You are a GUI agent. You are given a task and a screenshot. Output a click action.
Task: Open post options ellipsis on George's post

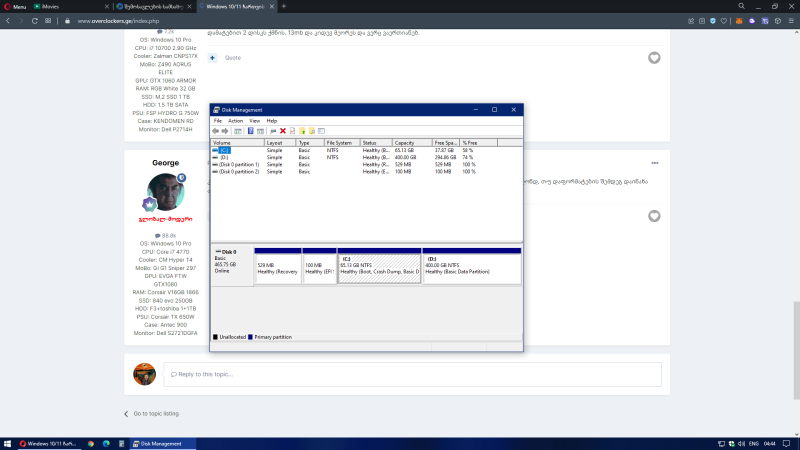pyautogui.click(x=655, y=162)
